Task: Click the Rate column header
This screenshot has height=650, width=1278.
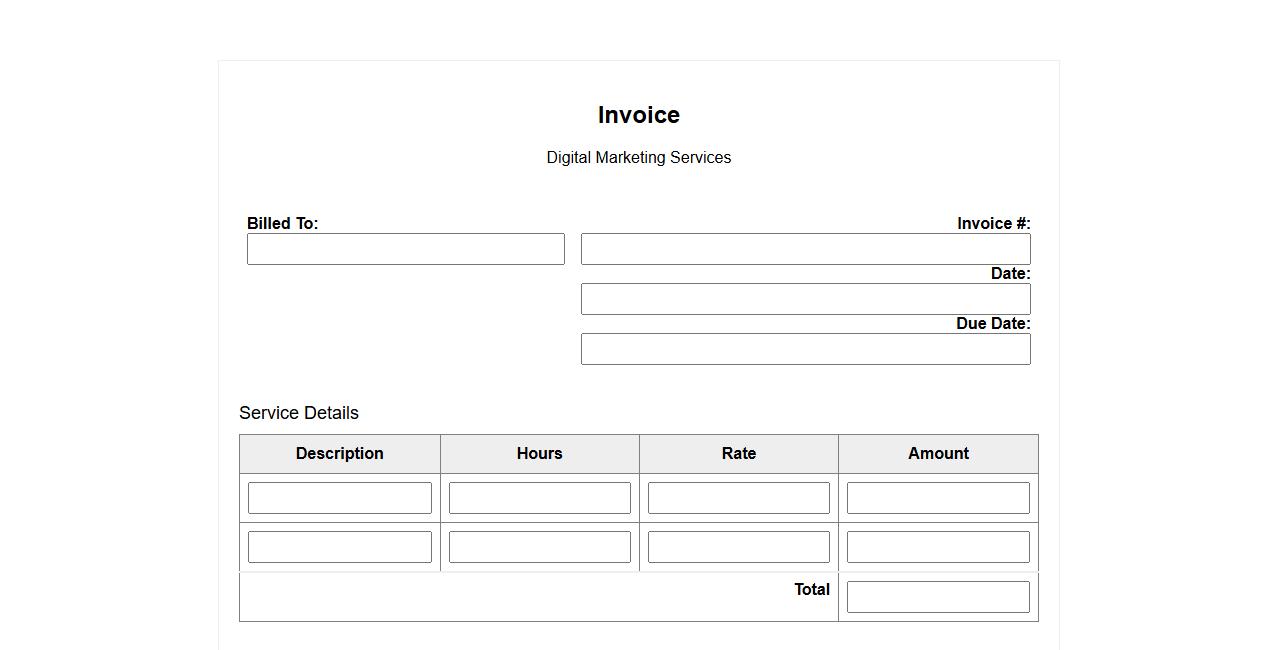Action: [738, 454]
